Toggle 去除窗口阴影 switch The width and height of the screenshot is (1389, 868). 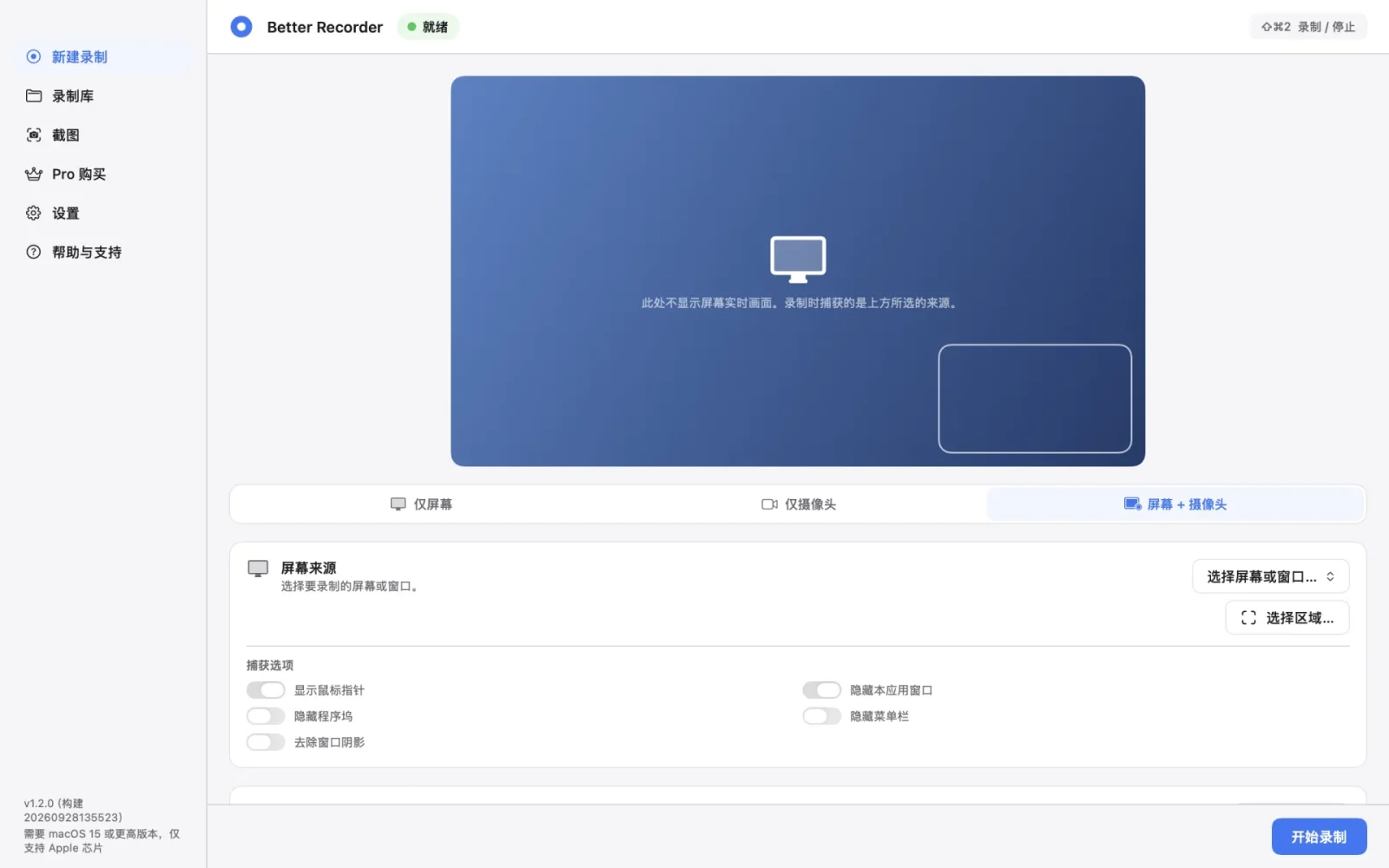(x=266, y=742)
